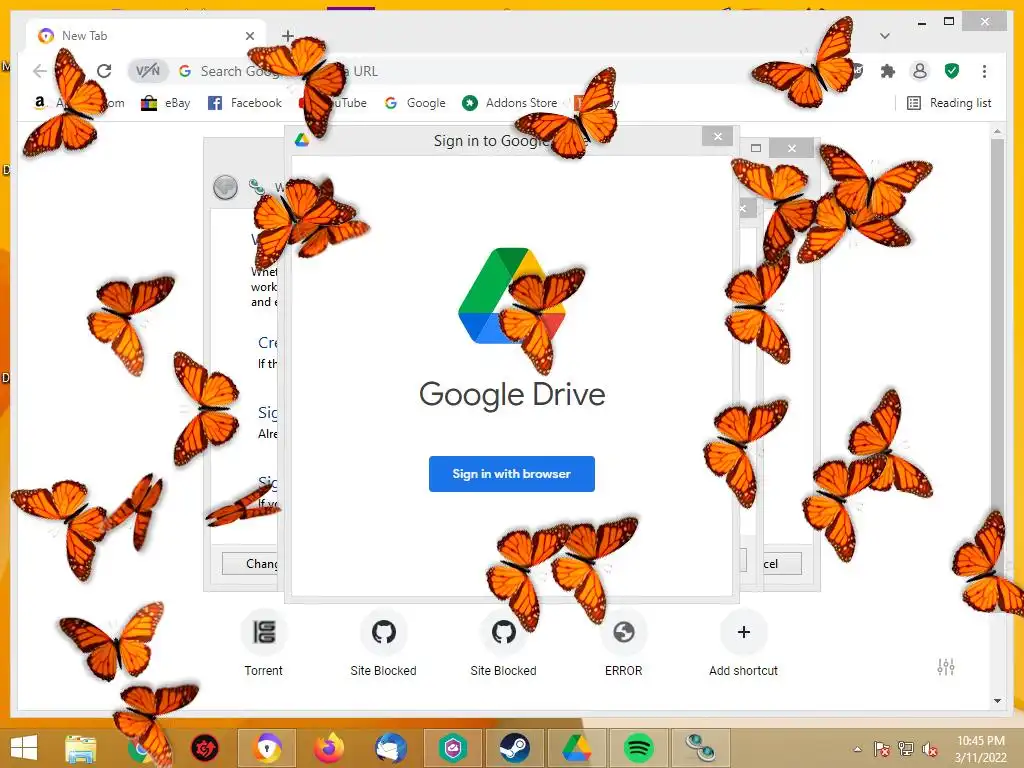The height and width of the screenshot is (768, 1024).
Task: Open the taskbar clock showing 10:45 PM
Action: pyautogui.click(x=981, y=748)
